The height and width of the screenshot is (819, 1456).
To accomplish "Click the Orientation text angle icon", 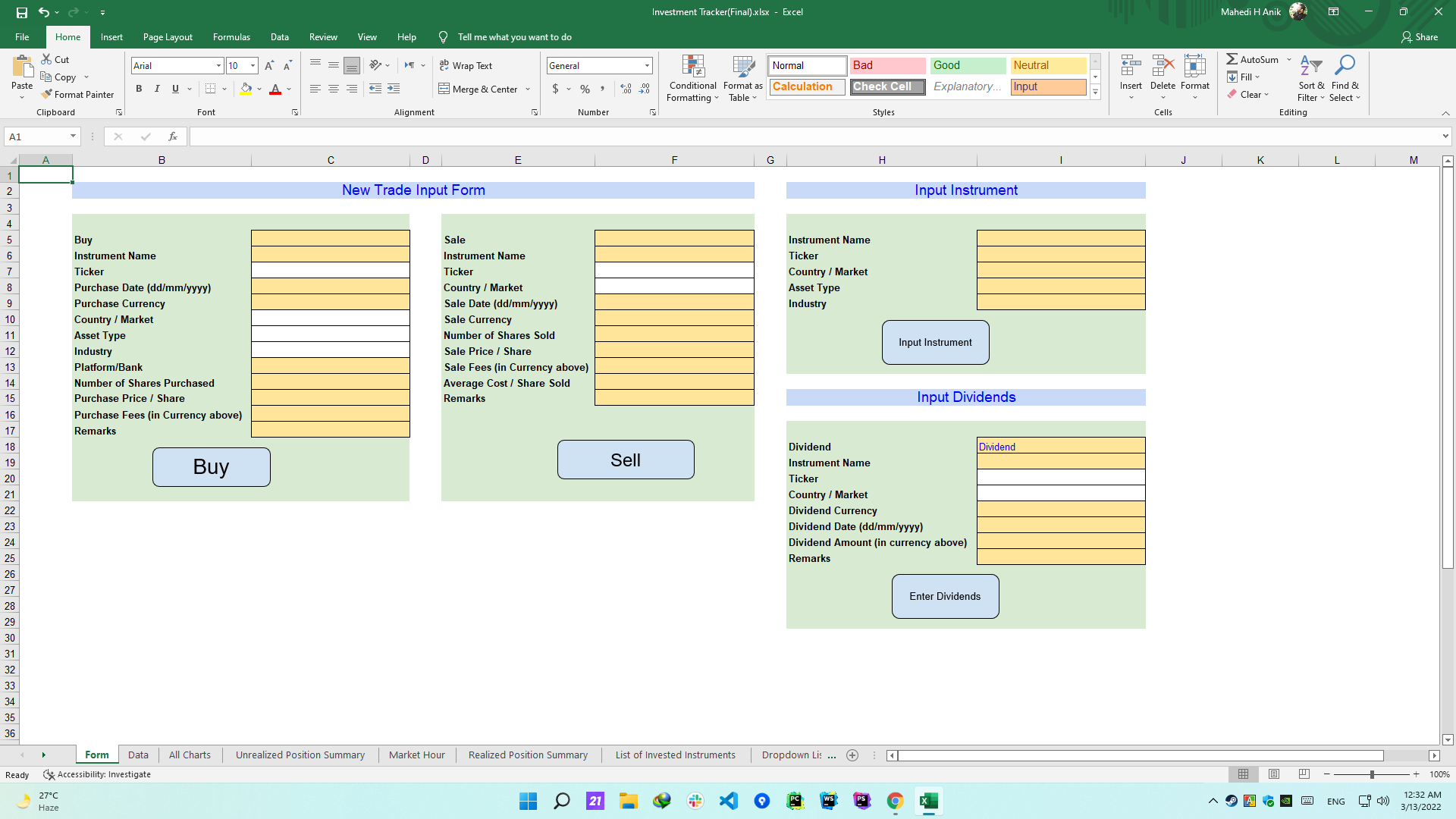I will [375, 66].
